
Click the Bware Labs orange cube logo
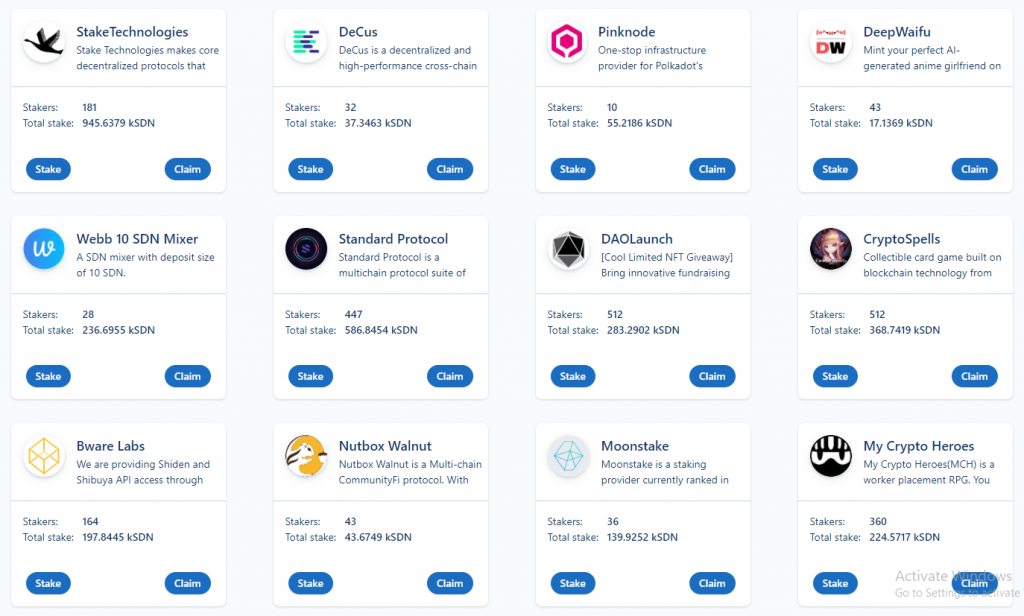click(44, 456)
